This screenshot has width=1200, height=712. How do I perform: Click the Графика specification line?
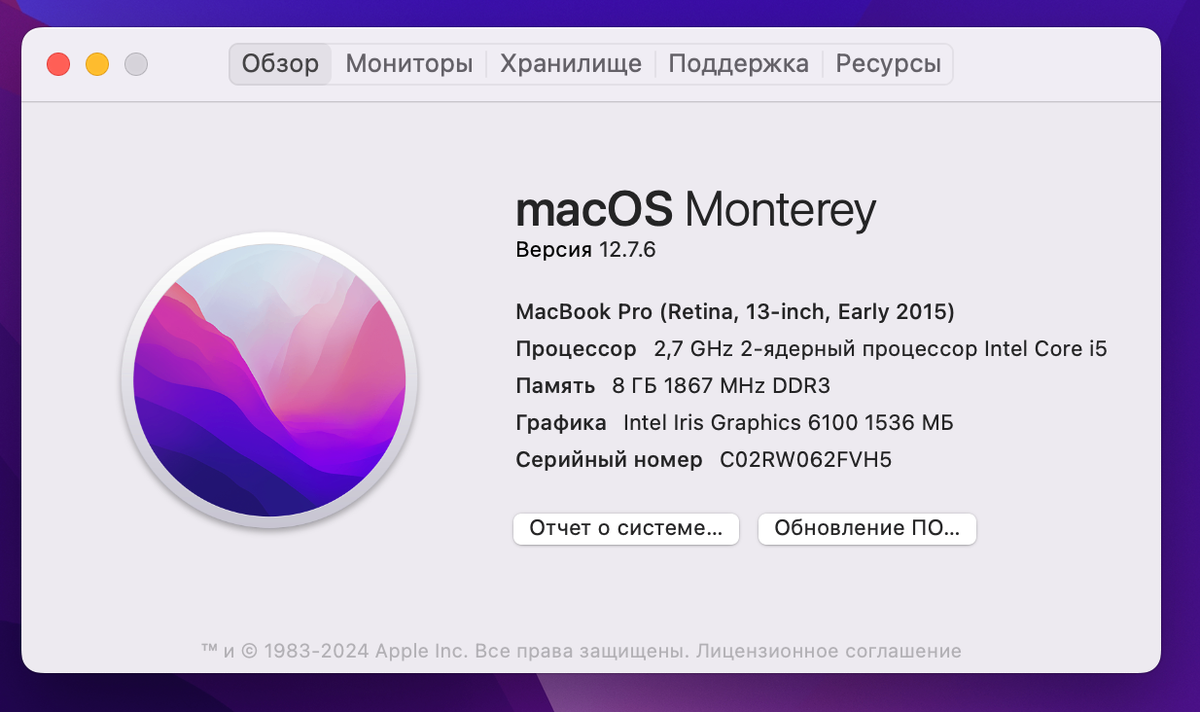(x=733, y=422)
